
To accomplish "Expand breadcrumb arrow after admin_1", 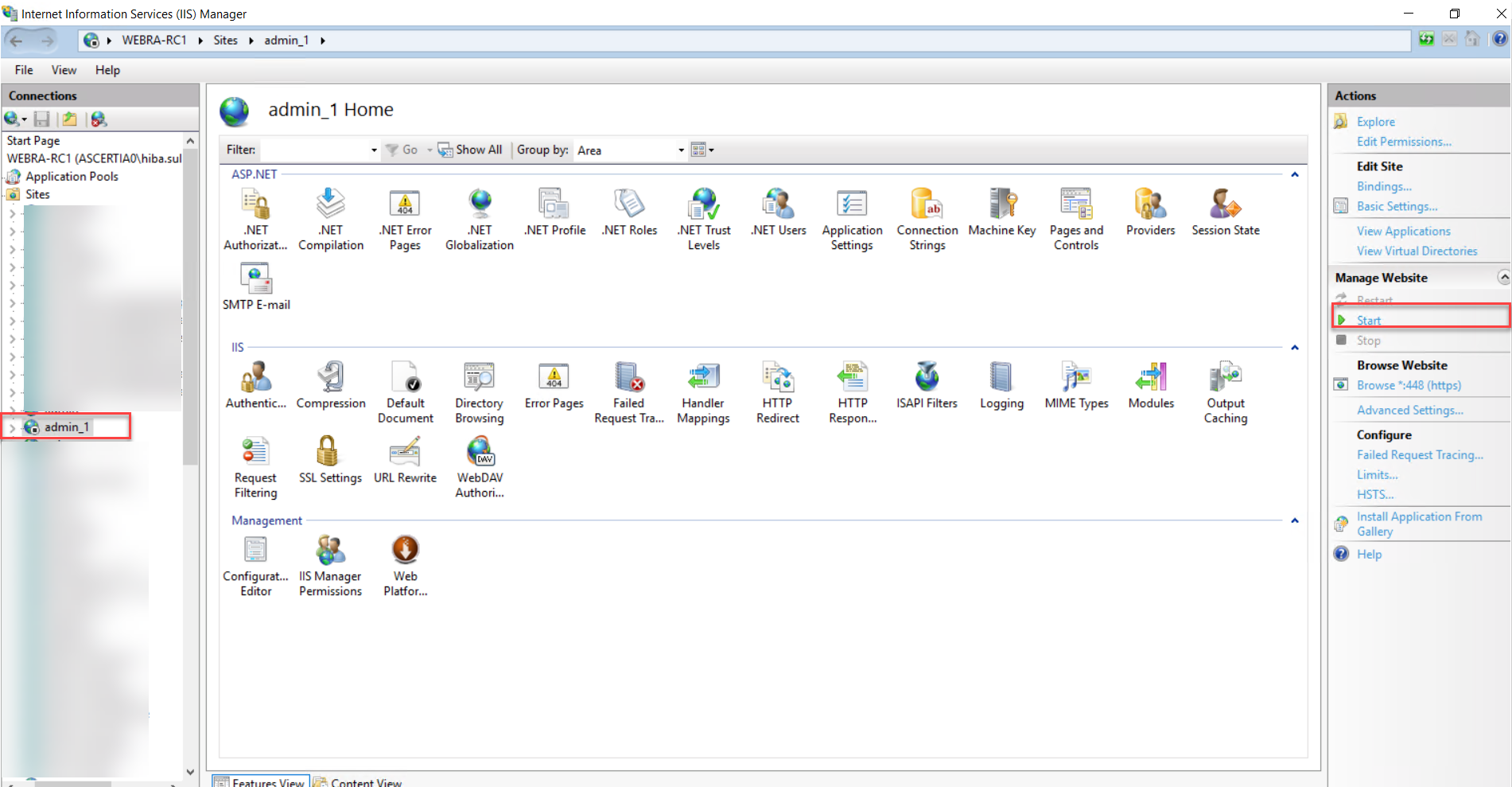I will point(322,41).
